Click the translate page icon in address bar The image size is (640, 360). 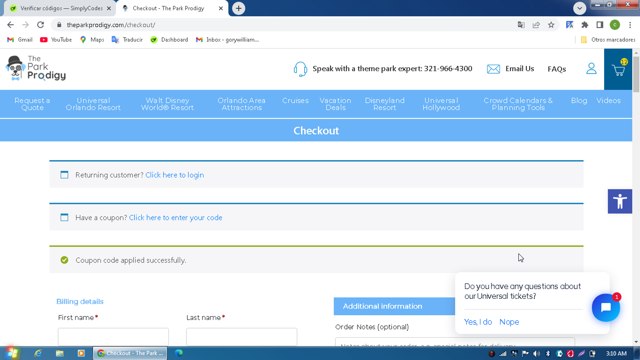point(521,25)
